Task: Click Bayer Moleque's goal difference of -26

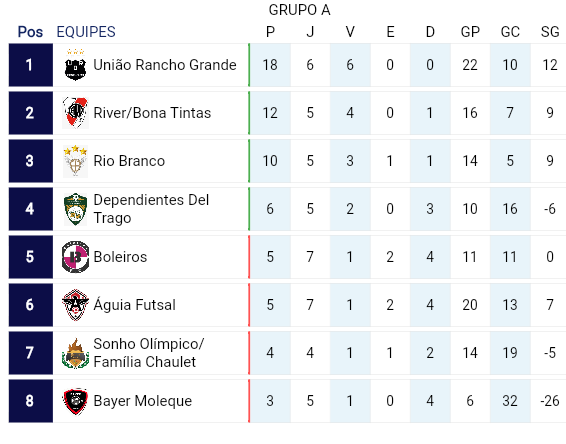Action: pos(550,401)
